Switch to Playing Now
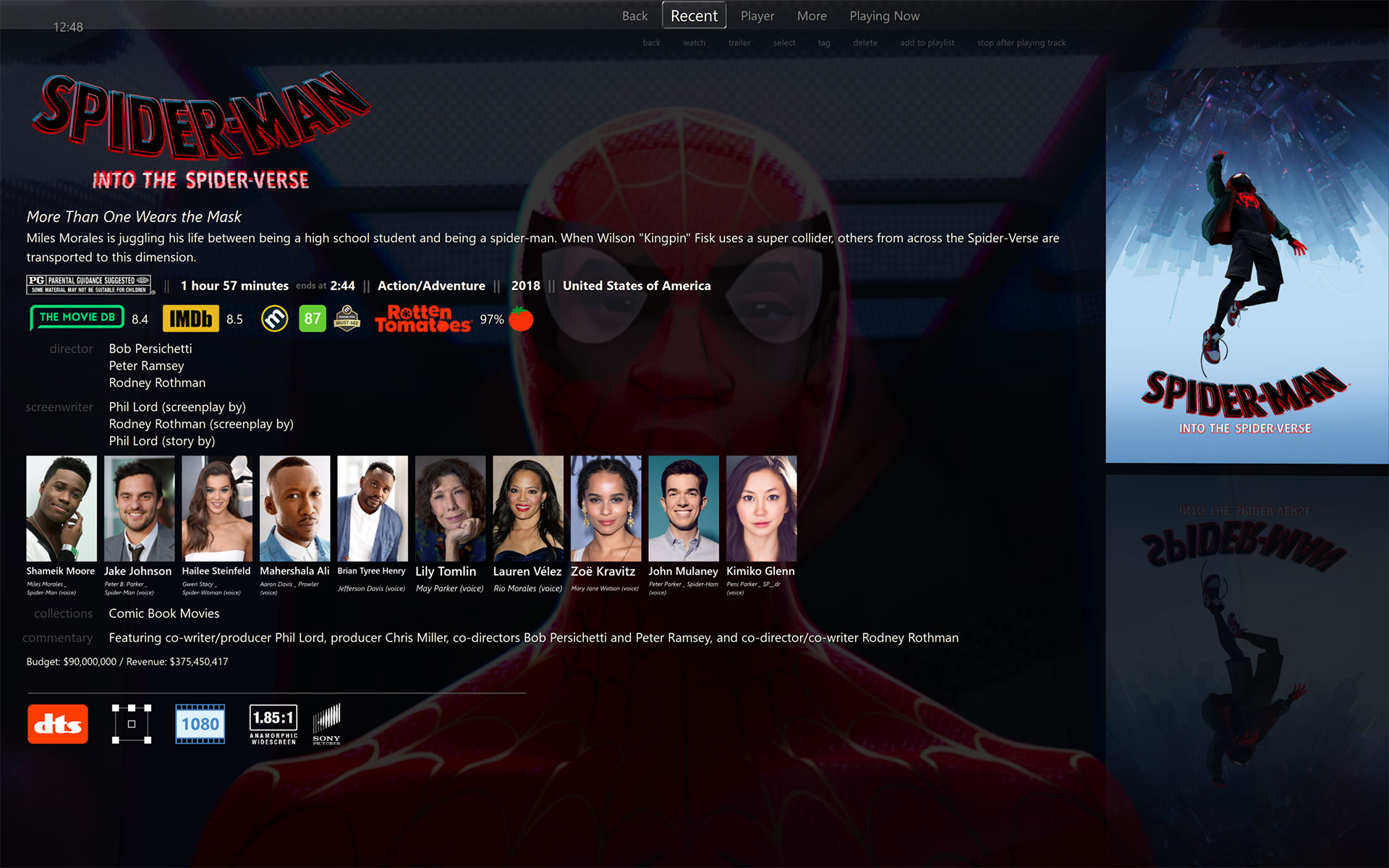 (884, 16)
